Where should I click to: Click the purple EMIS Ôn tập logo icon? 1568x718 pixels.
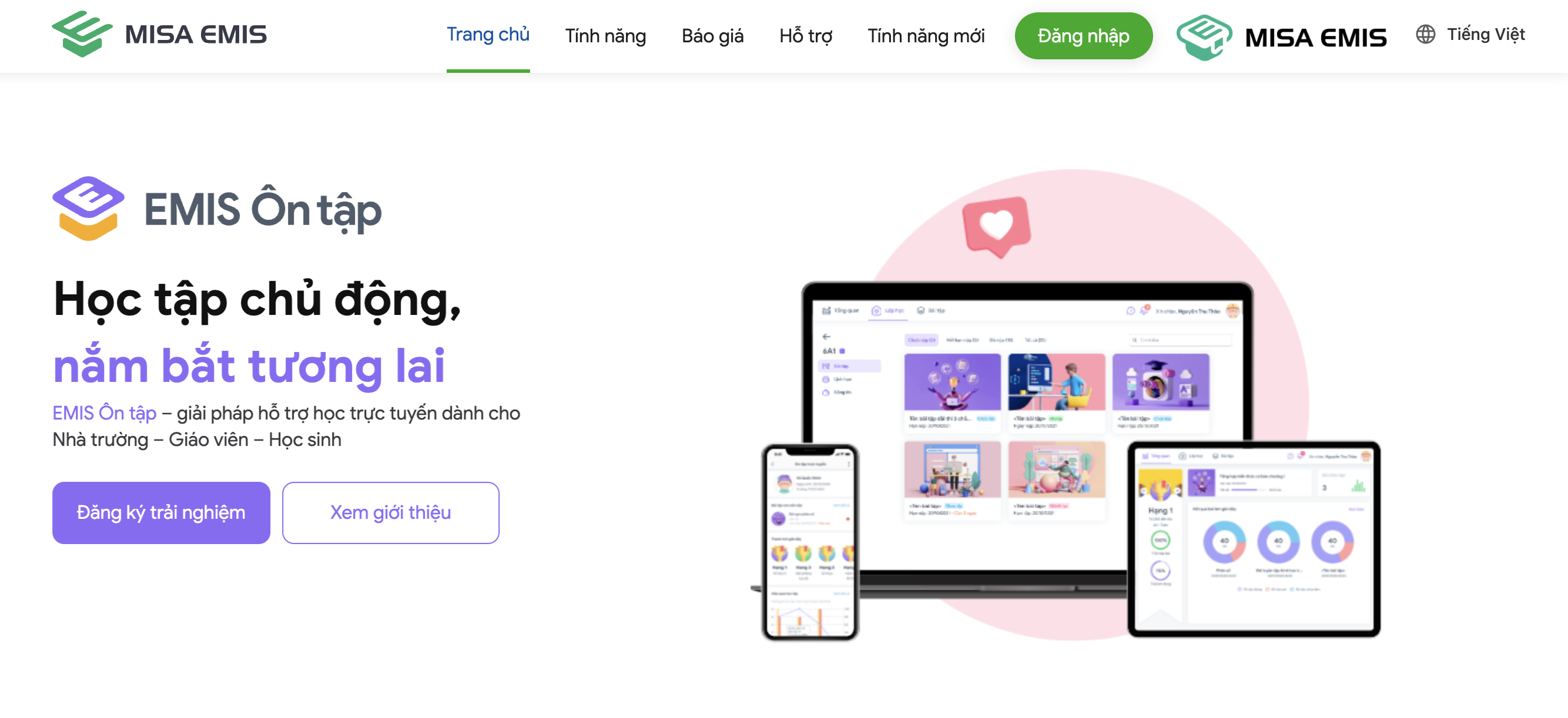tap(88, 209)
